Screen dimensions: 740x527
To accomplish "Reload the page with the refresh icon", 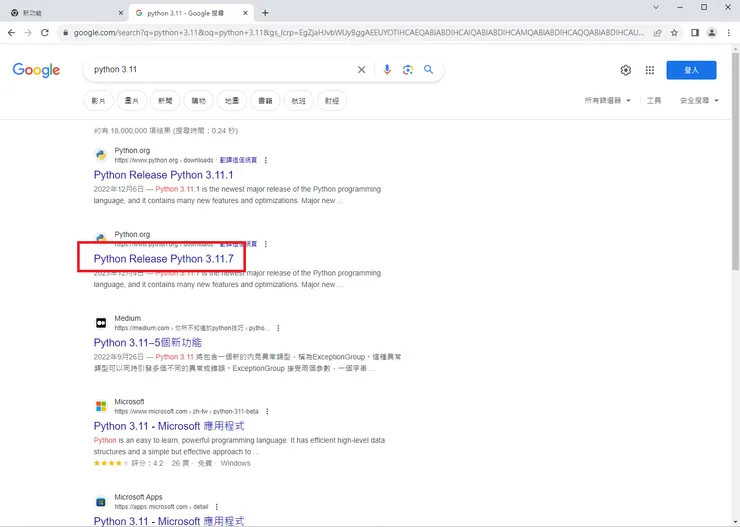I will (45, 33).
